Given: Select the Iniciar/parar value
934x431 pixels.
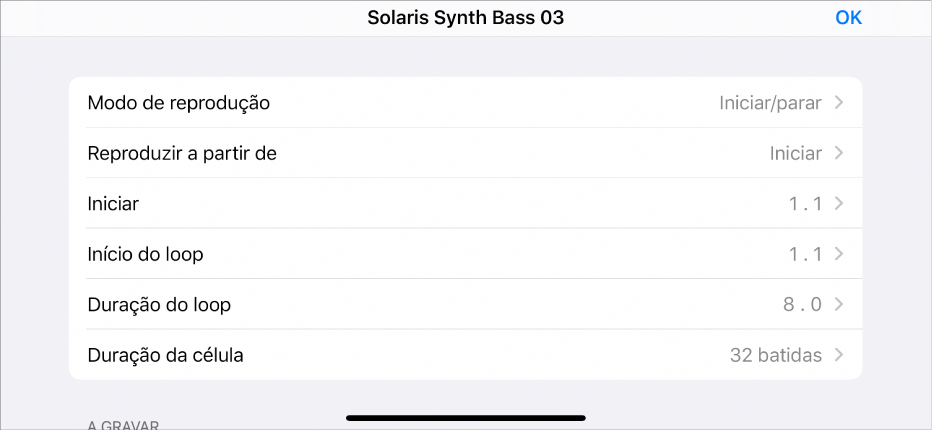Looking at the screenshot, I should [x=770, y=103].
